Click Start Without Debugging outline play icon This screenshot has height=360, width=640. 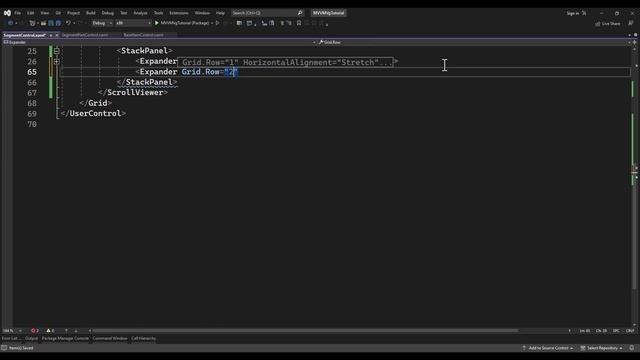[x=218, y=23]
